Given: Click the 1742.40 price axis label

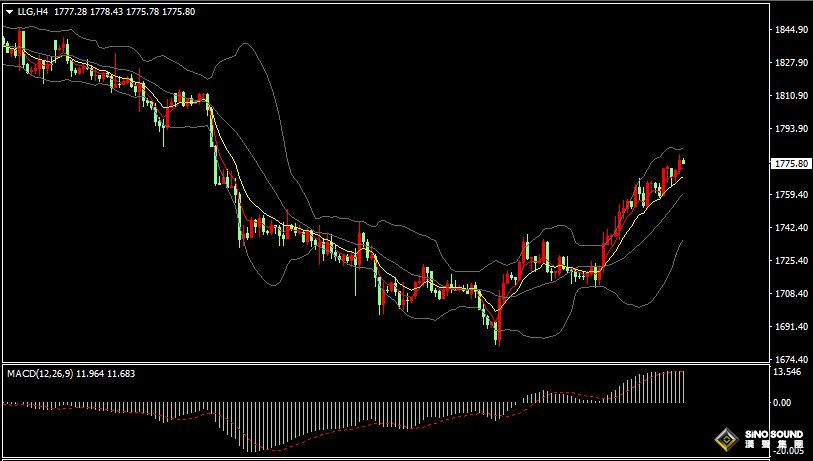Looking at the screenshot, I should [x=792, y=228].
